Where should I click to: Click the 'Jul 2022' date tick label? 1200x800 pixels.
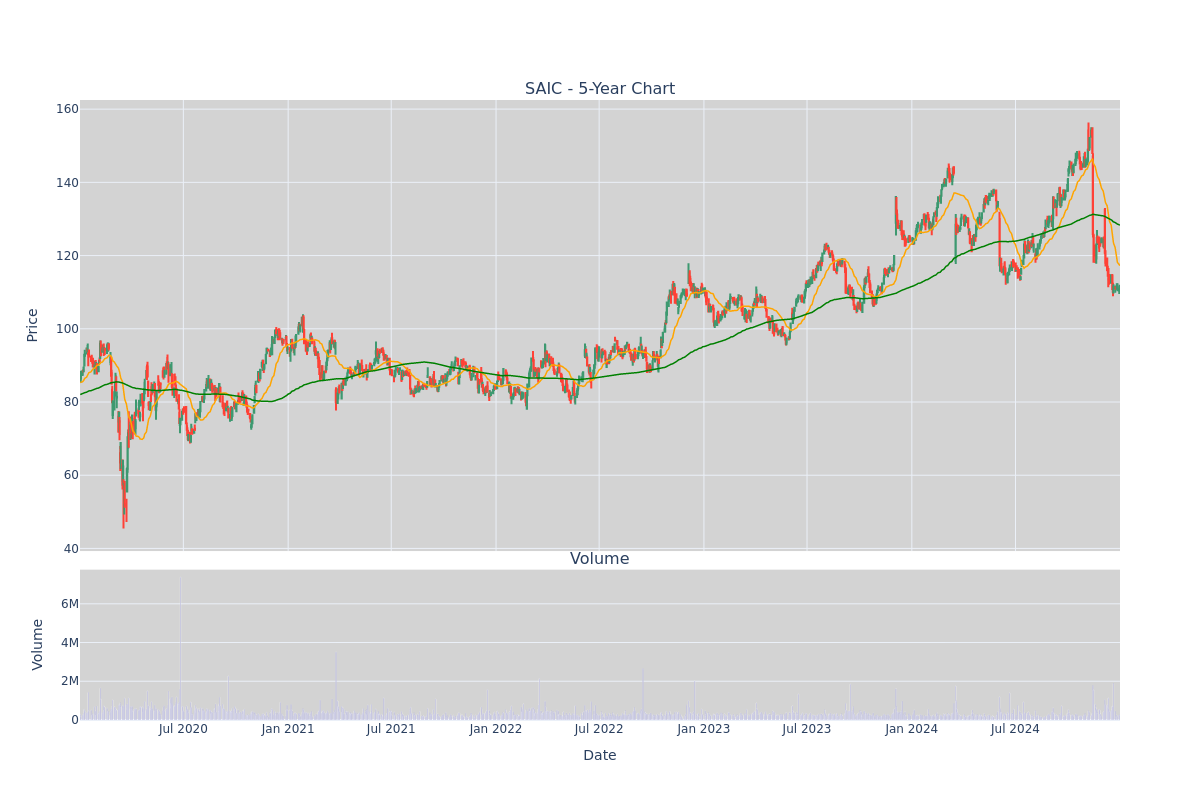tap(599, 729)
